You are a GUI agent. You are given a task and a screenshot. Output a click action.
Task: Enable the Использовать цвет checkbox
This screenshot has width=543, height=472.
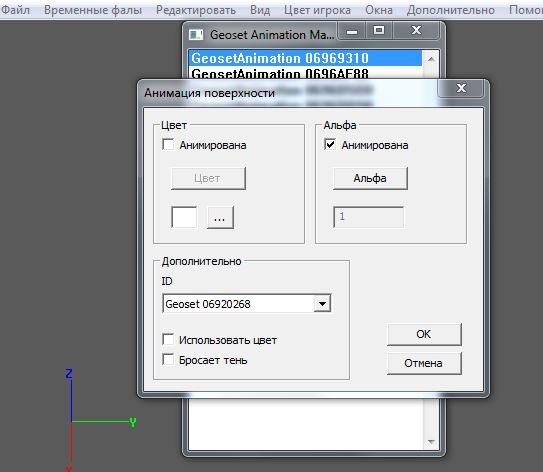(x=168, y=339)
